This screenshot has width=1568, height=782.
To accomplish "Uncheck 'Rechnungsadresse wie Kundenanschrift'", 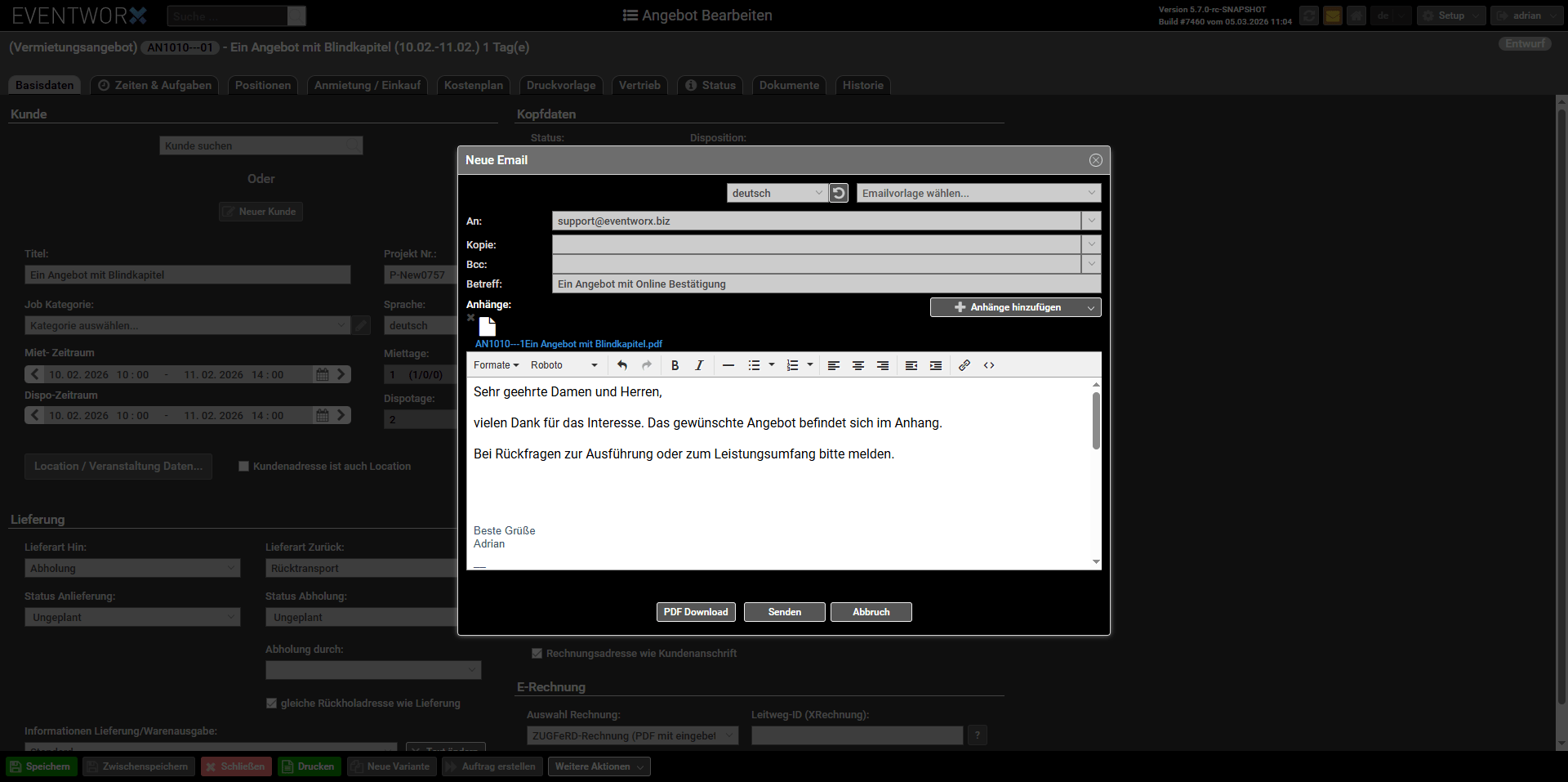I will pos(537,654).
